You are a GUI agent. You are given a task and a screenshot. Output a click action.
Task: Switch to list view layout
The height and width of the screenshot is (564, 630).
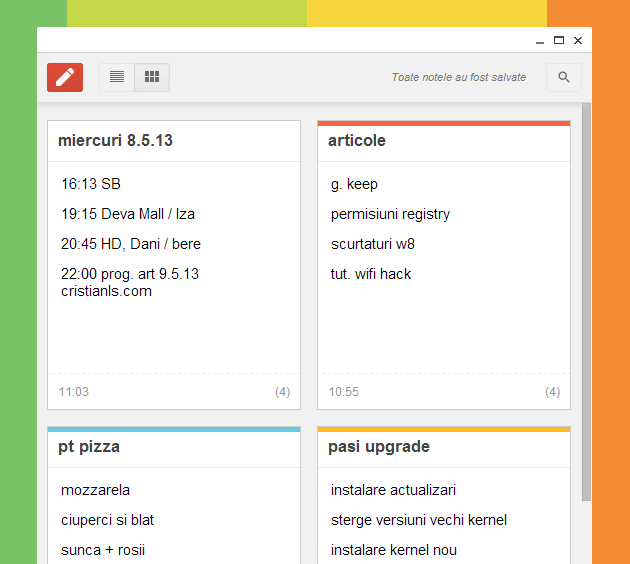point(117,77)
